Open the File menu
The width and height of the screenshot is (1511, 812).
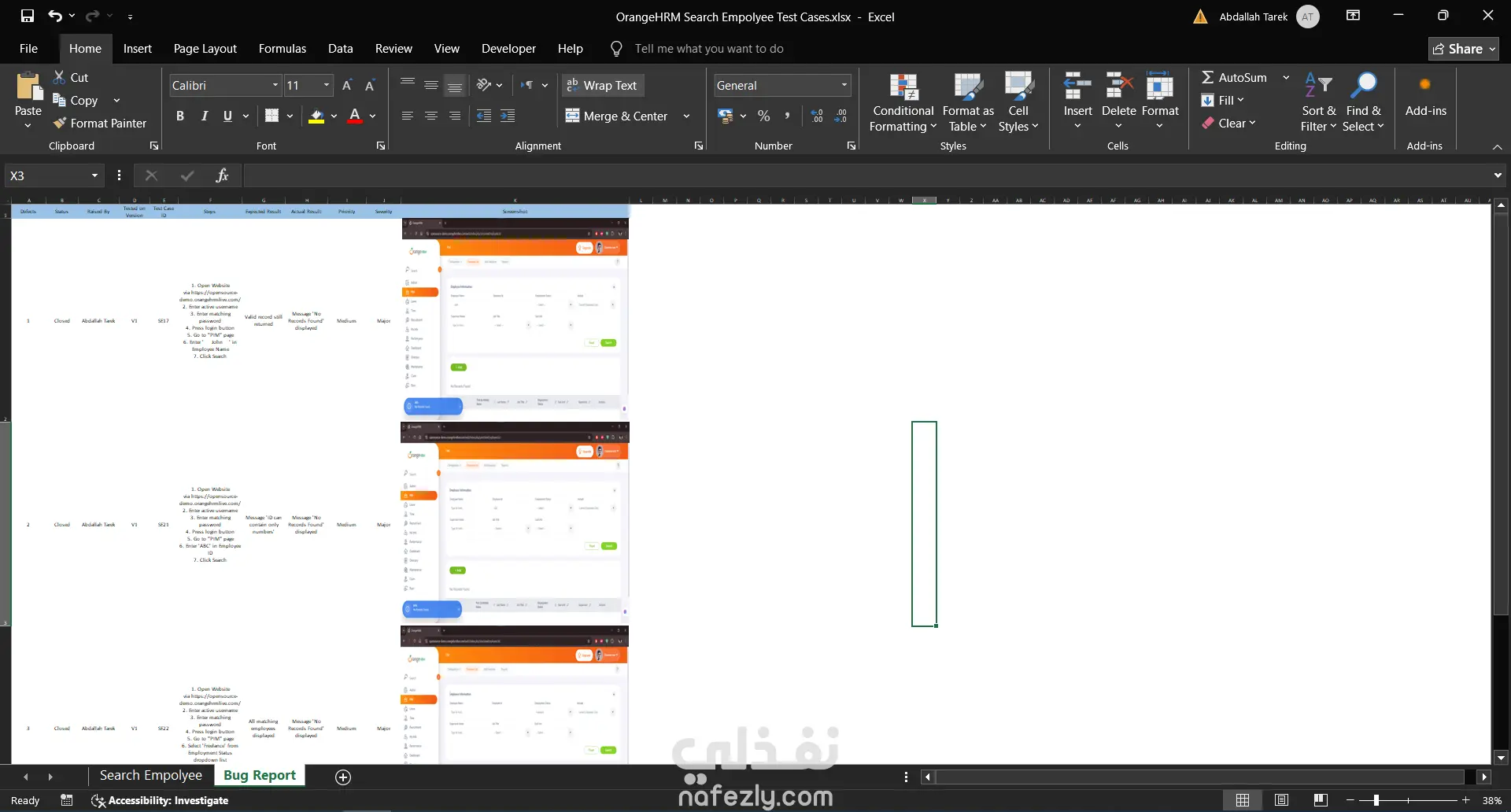pyautogui.click(x=28, y=48)
